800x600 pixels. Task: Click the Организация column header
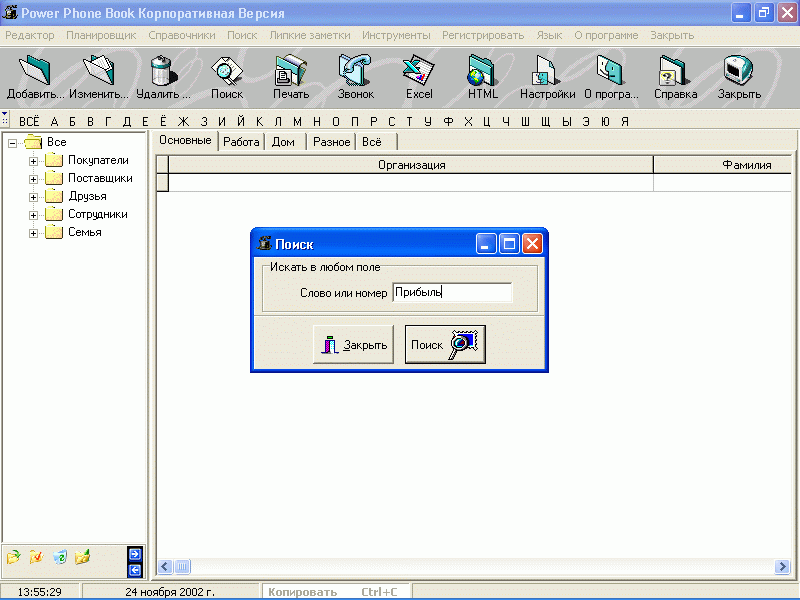point(411,165)
